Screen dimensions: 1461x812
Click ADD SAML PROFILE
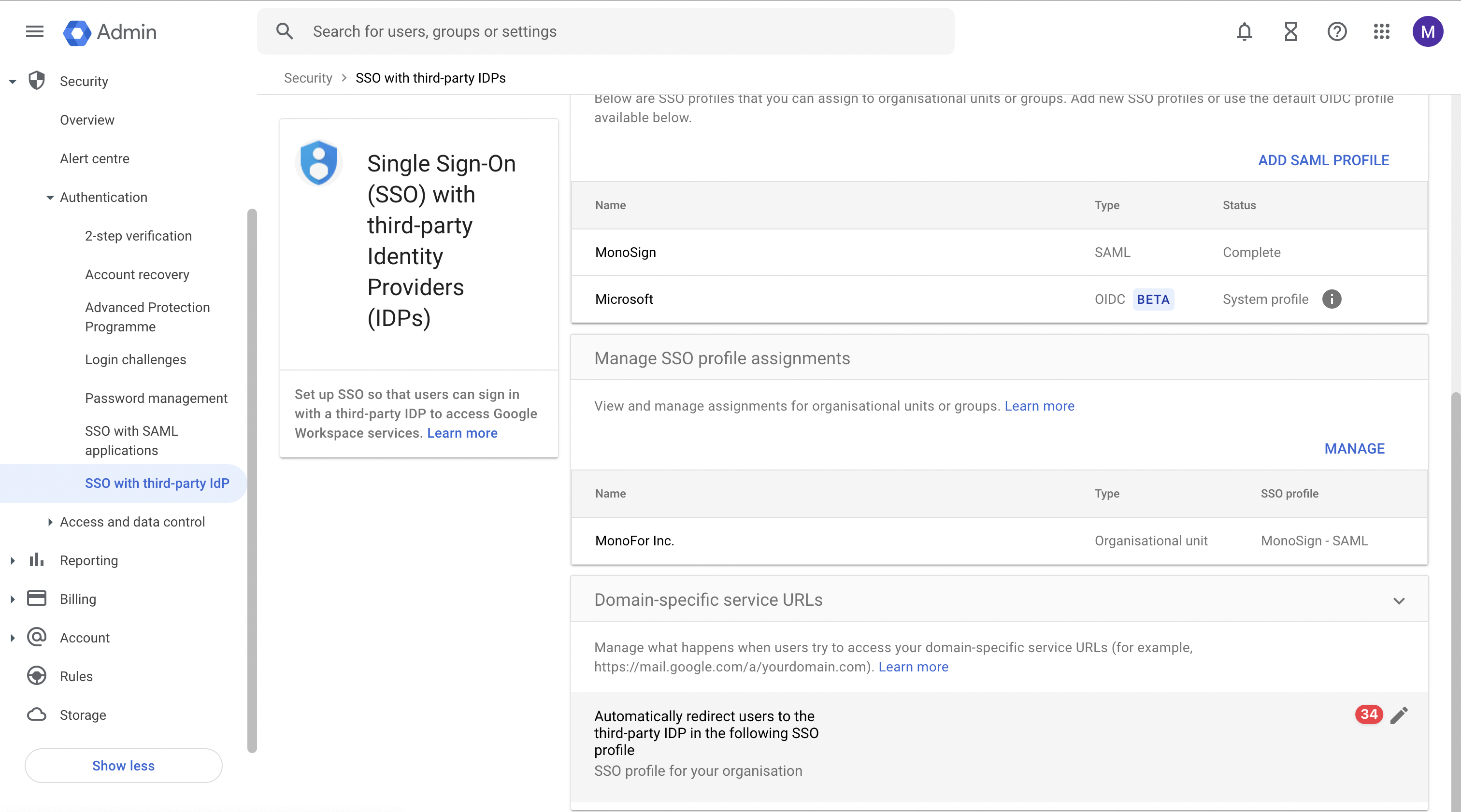coord(1323,160)
